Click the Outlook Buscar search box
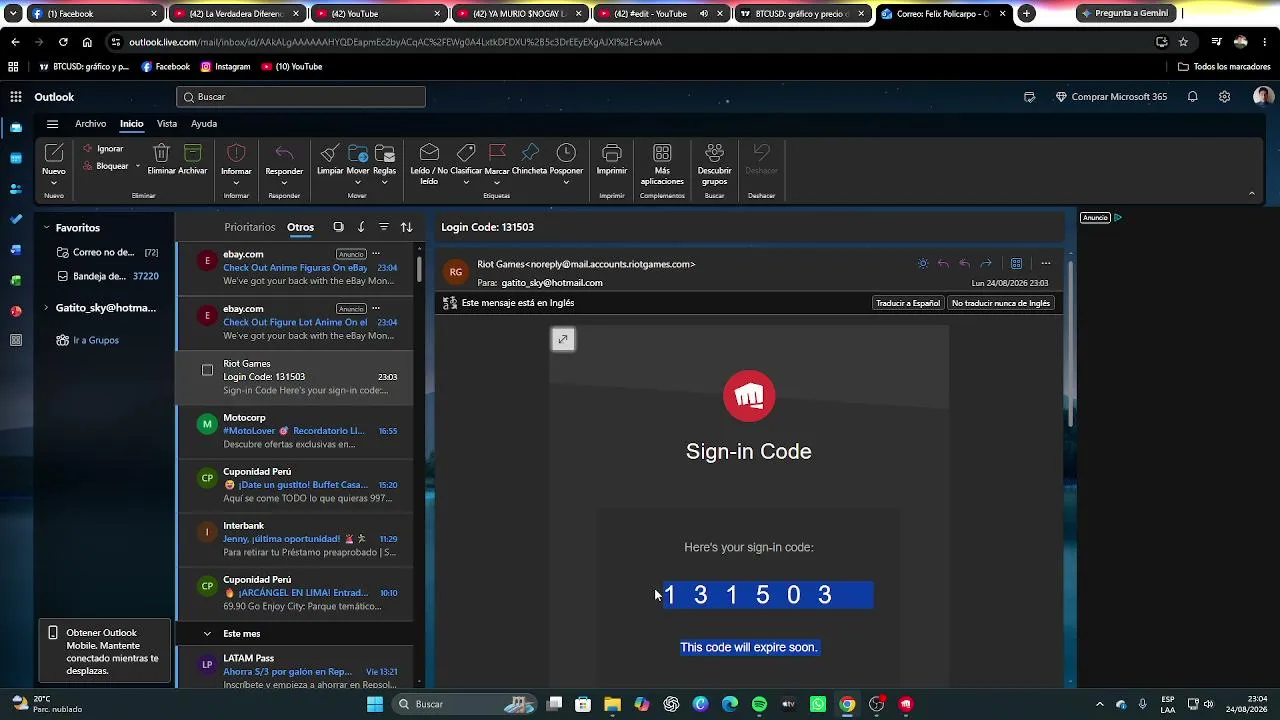 pyautogui.click(x=301, y=97)
